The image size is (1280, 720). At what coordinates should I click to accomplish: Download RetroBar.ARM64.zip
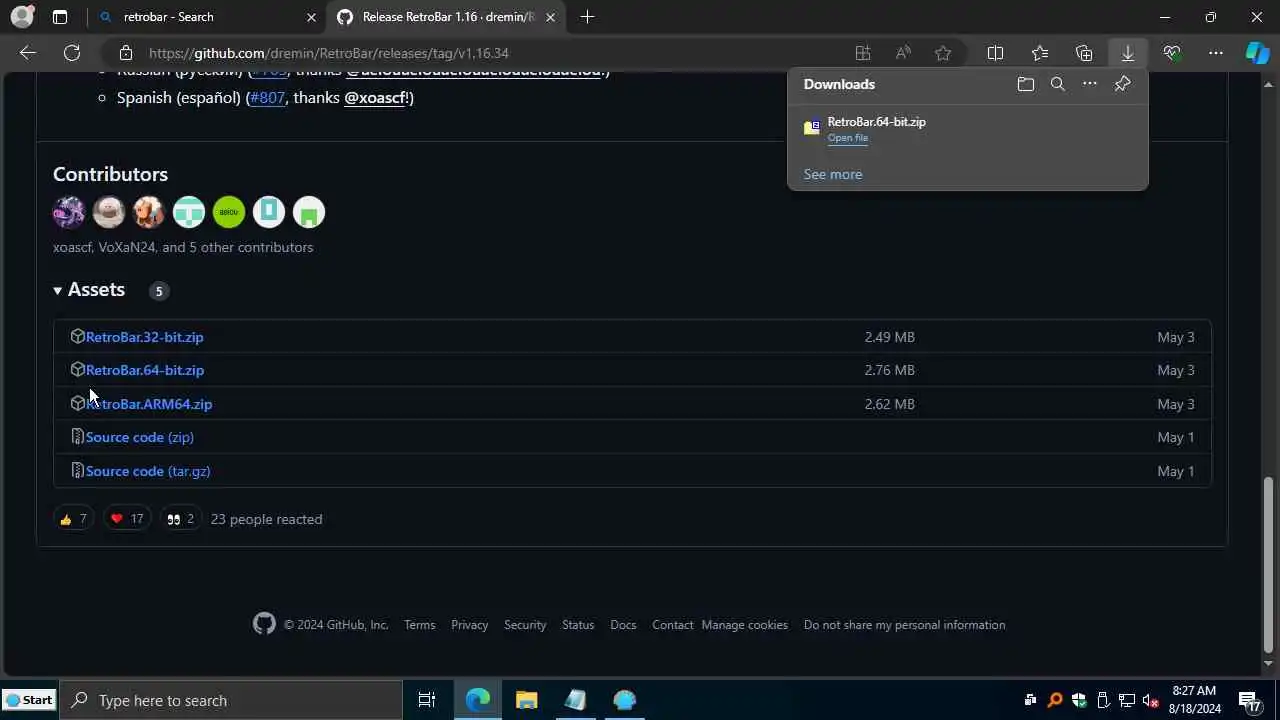tap(148, 404)
